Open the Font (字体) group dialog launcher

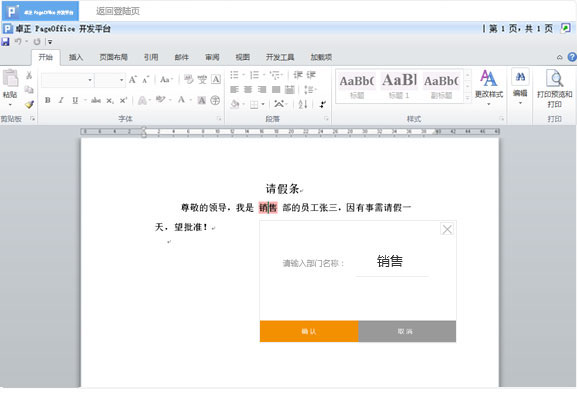coord(219,119)
